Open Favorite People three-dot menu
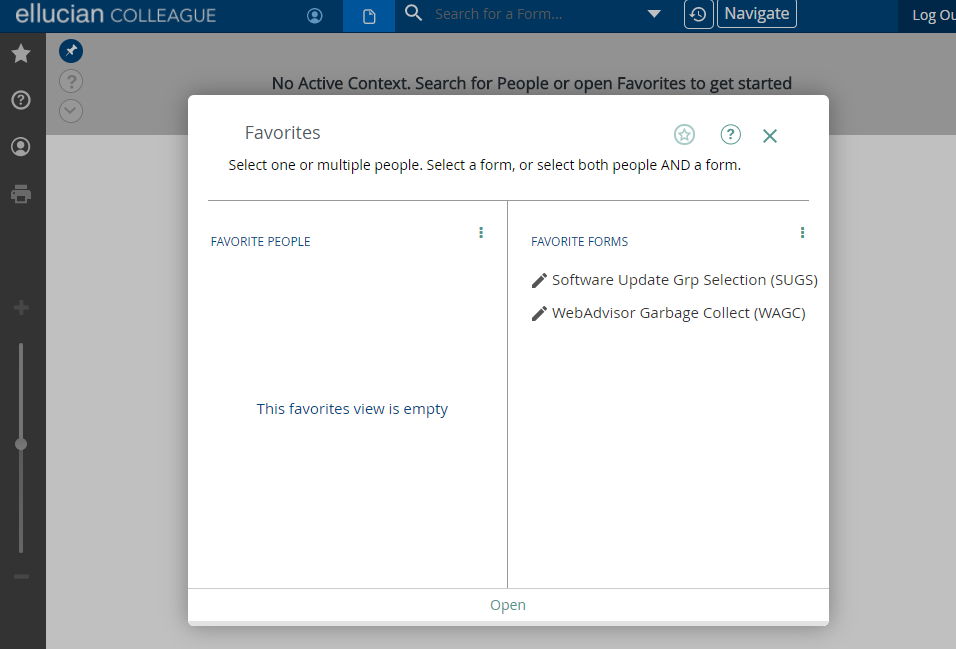 point(481,232)
